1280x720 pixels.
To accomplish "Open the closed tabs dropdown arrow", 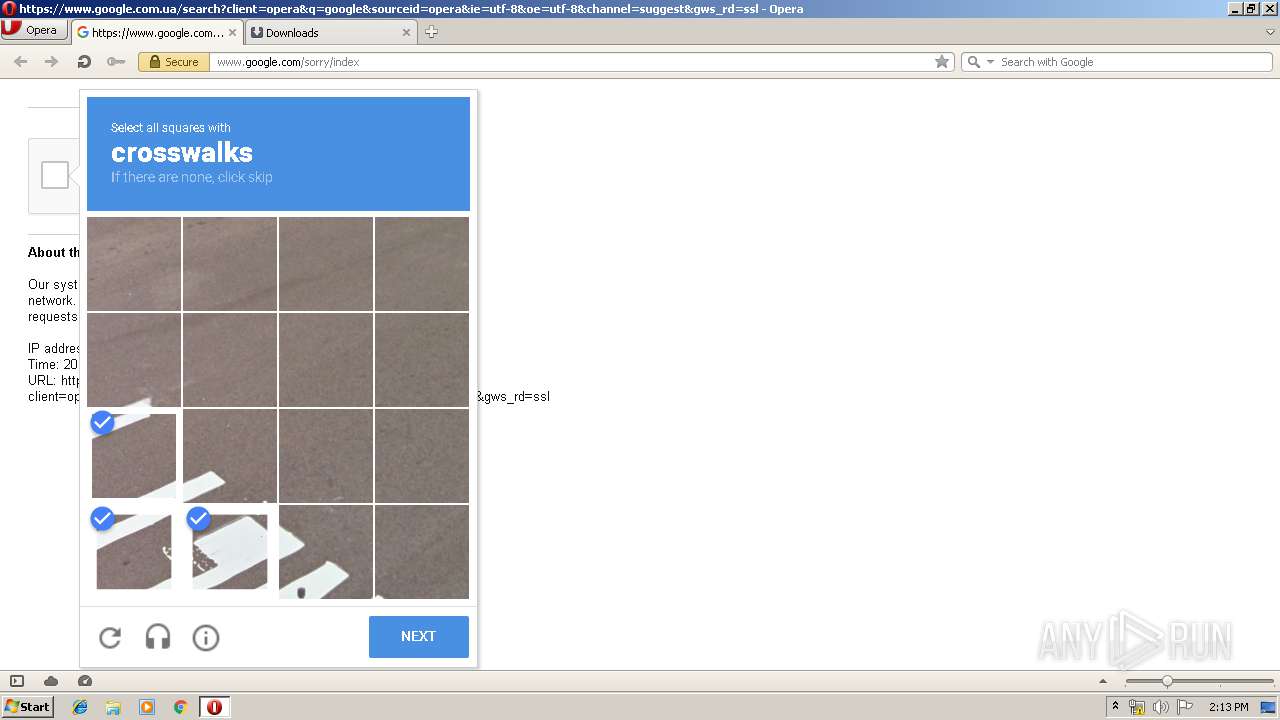I will tap(1270, 32).
